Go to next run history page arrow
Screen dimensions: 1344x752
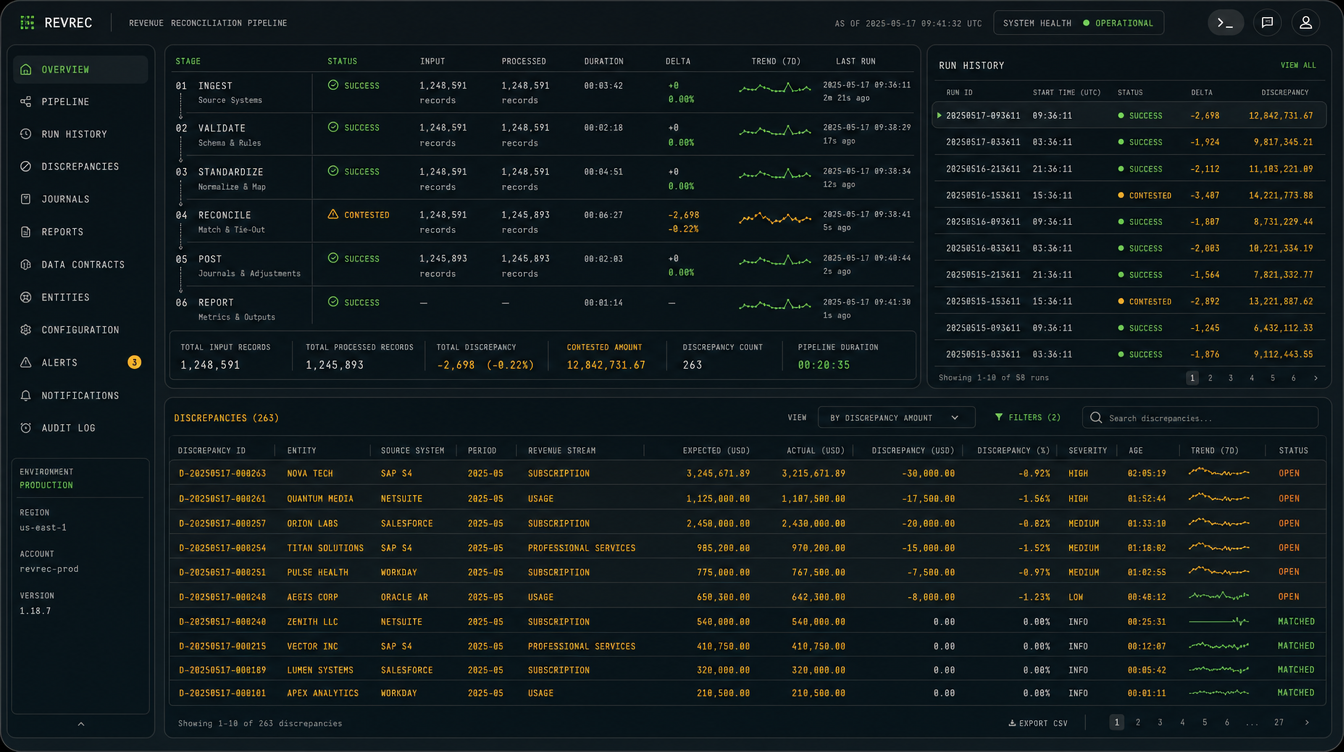[1315, 378]
